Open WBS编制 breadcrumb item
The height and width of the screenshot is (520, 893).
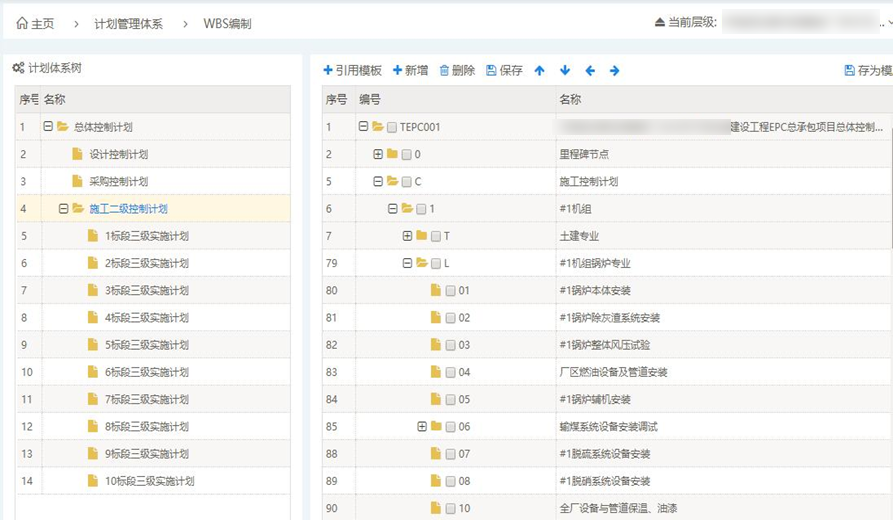[x=227, y=23]
